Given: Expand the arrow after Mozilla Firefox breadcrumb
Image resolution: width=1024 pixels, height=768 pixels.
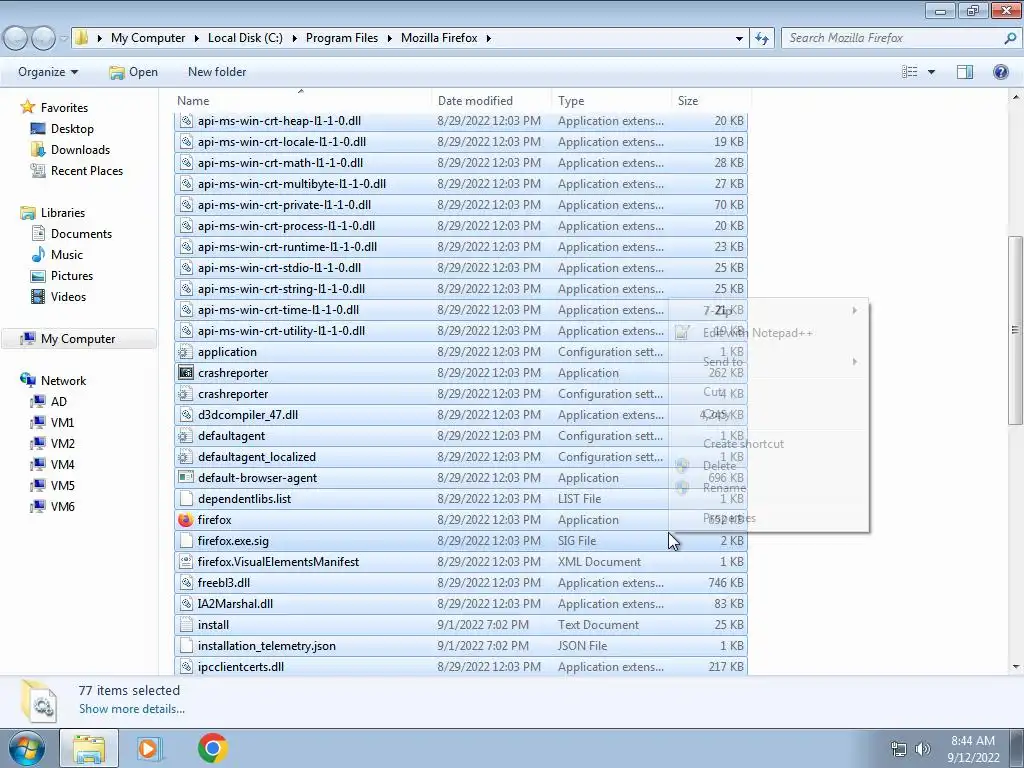Looking at the screenshot, I should click(488, 39).
